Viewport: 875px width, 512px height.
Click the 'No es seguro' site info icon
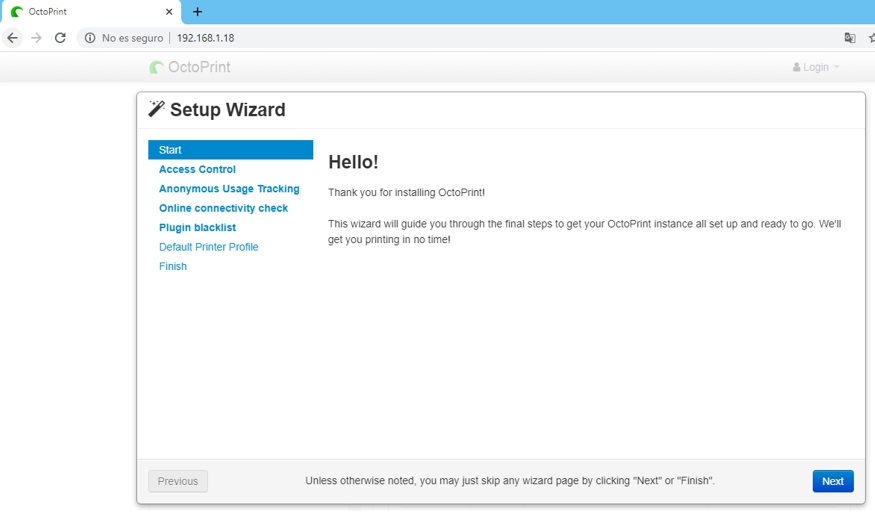pyautogui.click(x=90, y=38)
